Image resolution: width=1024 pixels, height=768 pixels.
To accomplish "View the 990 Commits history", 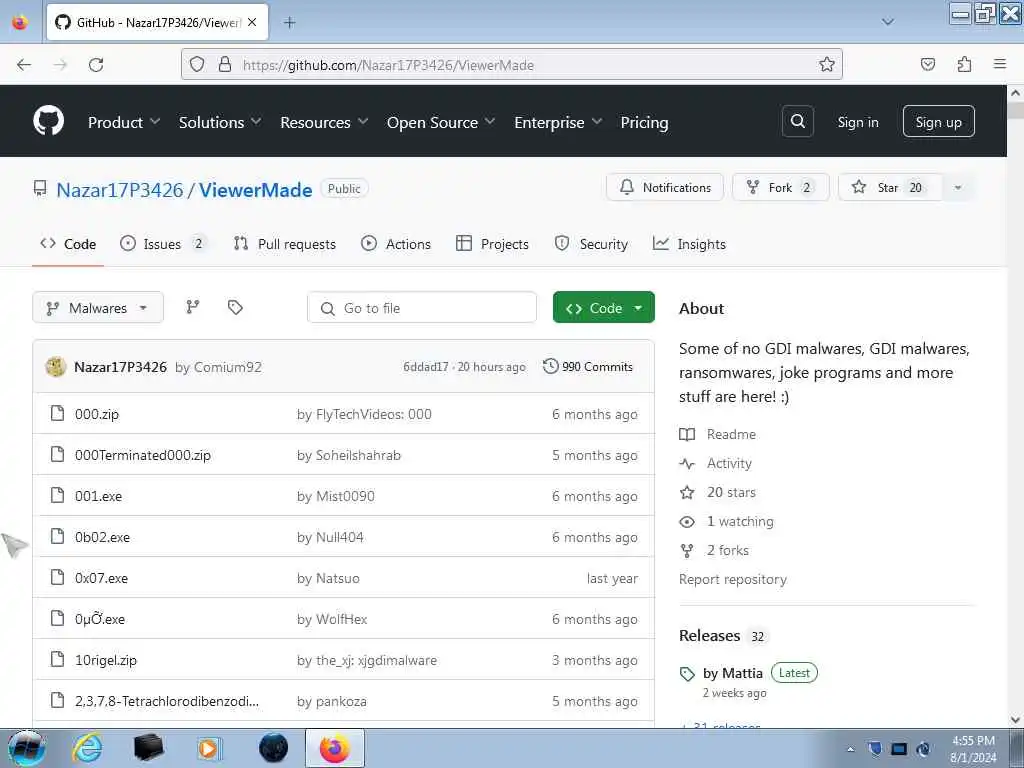I will [588, 366].
